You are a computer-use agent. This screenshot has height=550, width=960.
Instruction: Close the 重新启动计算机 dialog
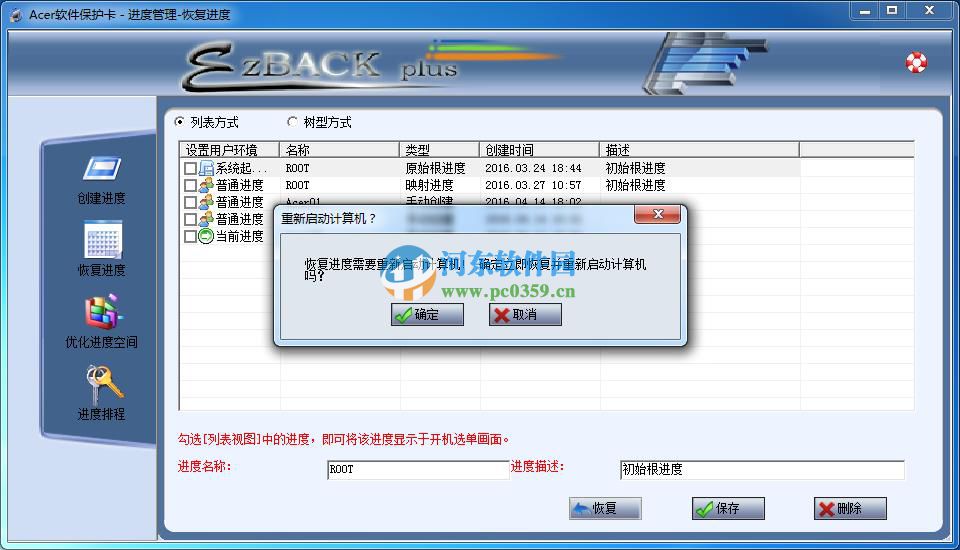coord(658,214)
